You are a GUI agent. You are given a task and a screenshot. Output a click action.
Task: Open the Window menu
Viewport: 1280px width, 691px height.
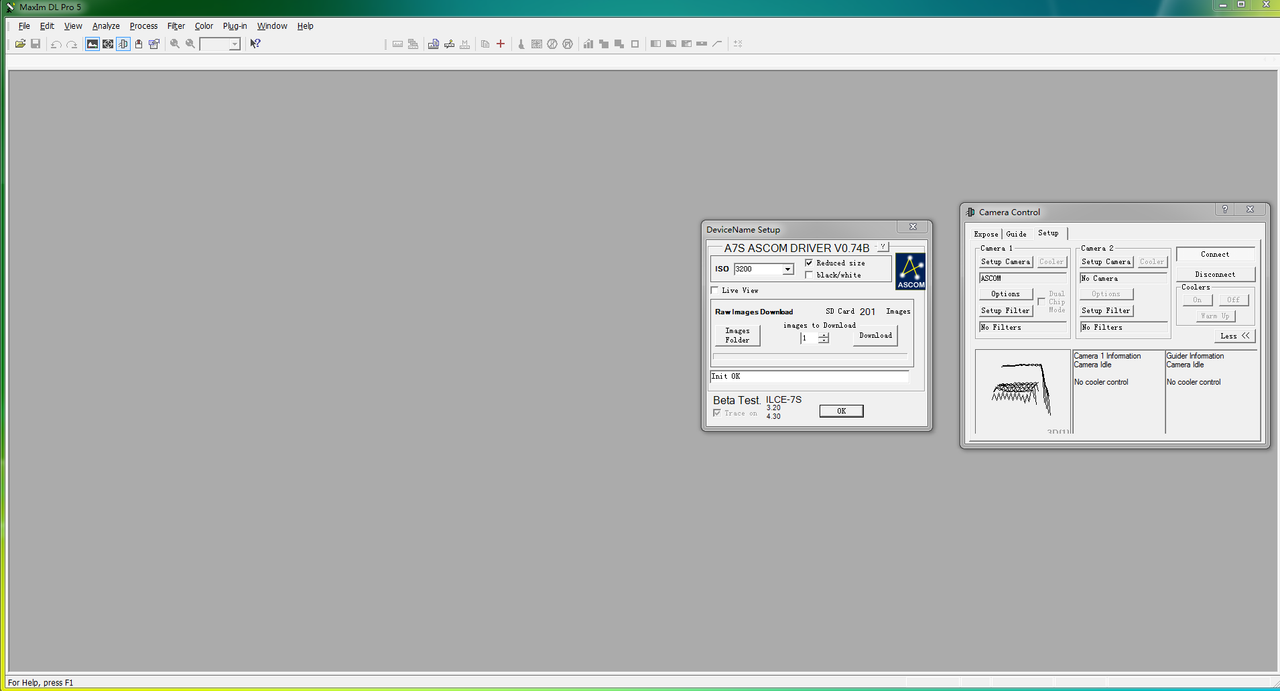[272, 26]
